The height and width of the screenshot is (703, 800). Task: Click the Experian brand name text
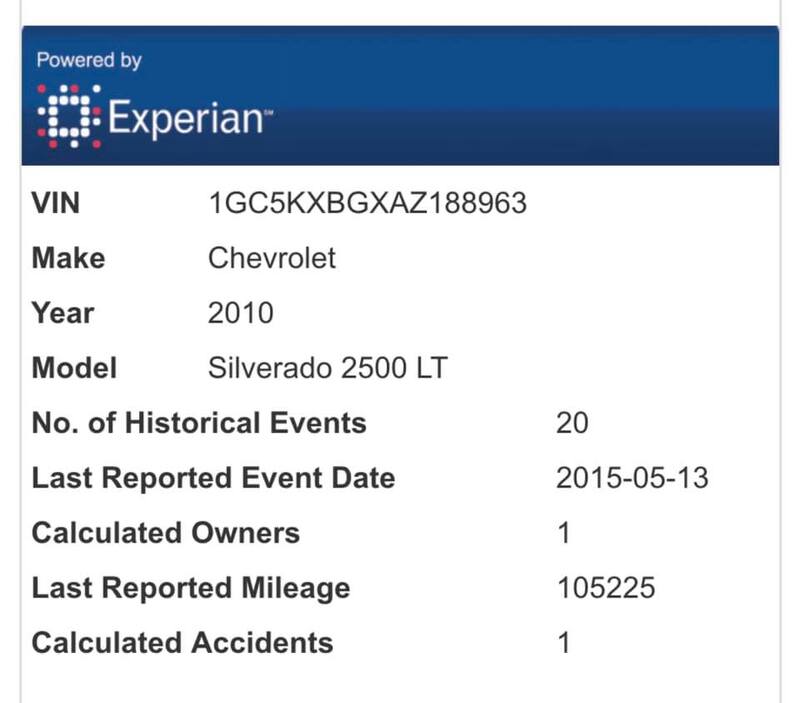(190, 119)
